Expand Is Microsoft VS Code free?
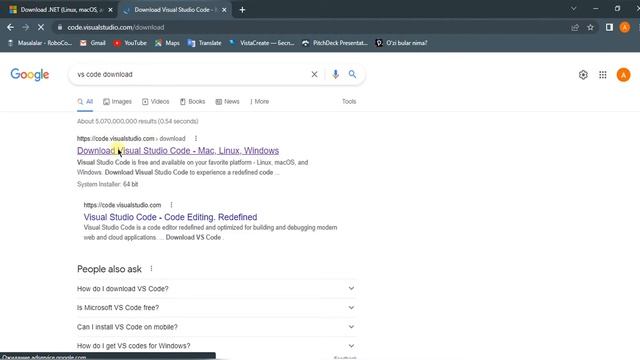Viewport: 640px width, 360px height. coord(216,308)
